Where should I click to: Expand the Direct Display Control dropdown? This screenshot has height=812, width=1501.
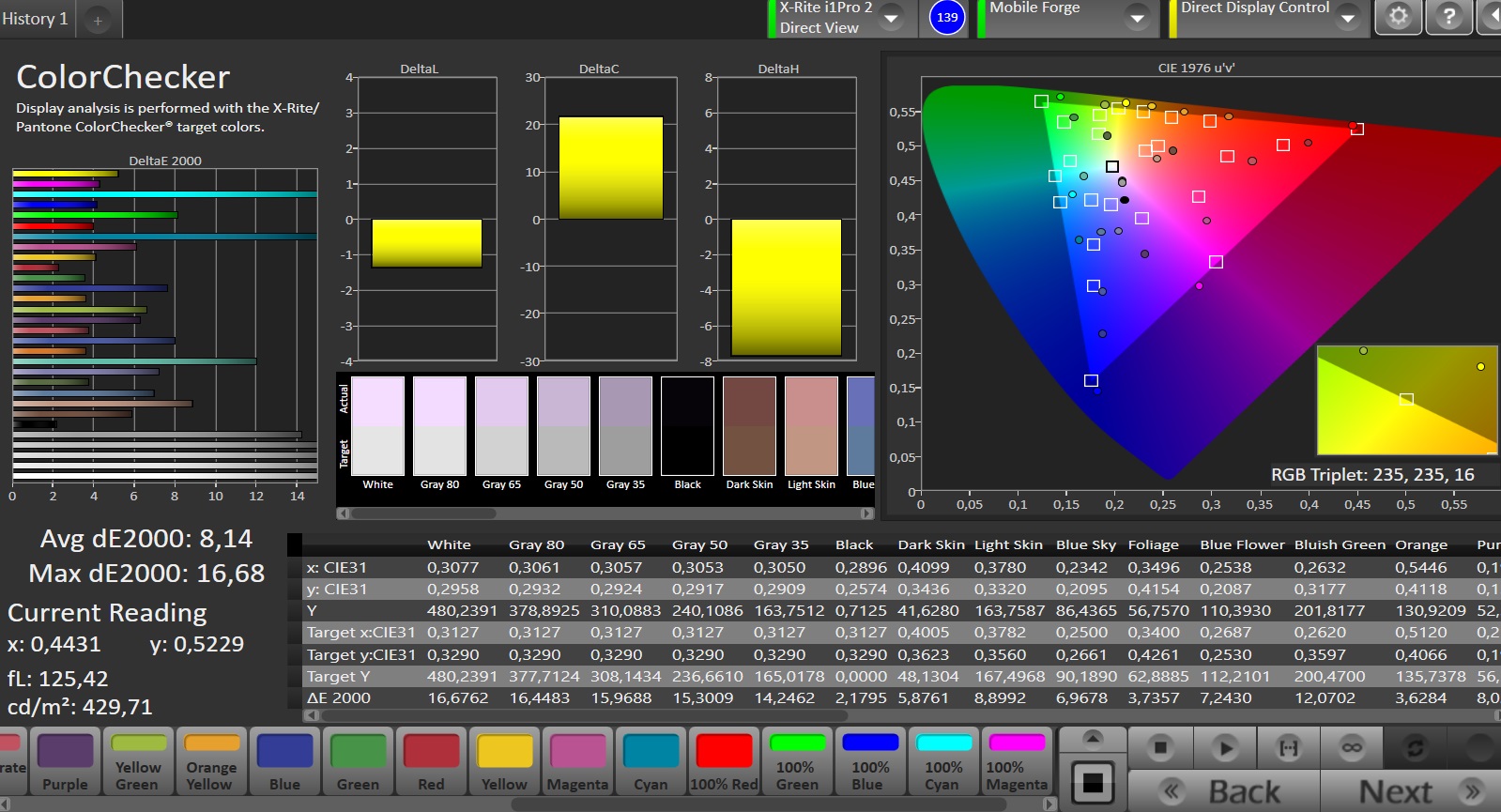pos(1347,19)
